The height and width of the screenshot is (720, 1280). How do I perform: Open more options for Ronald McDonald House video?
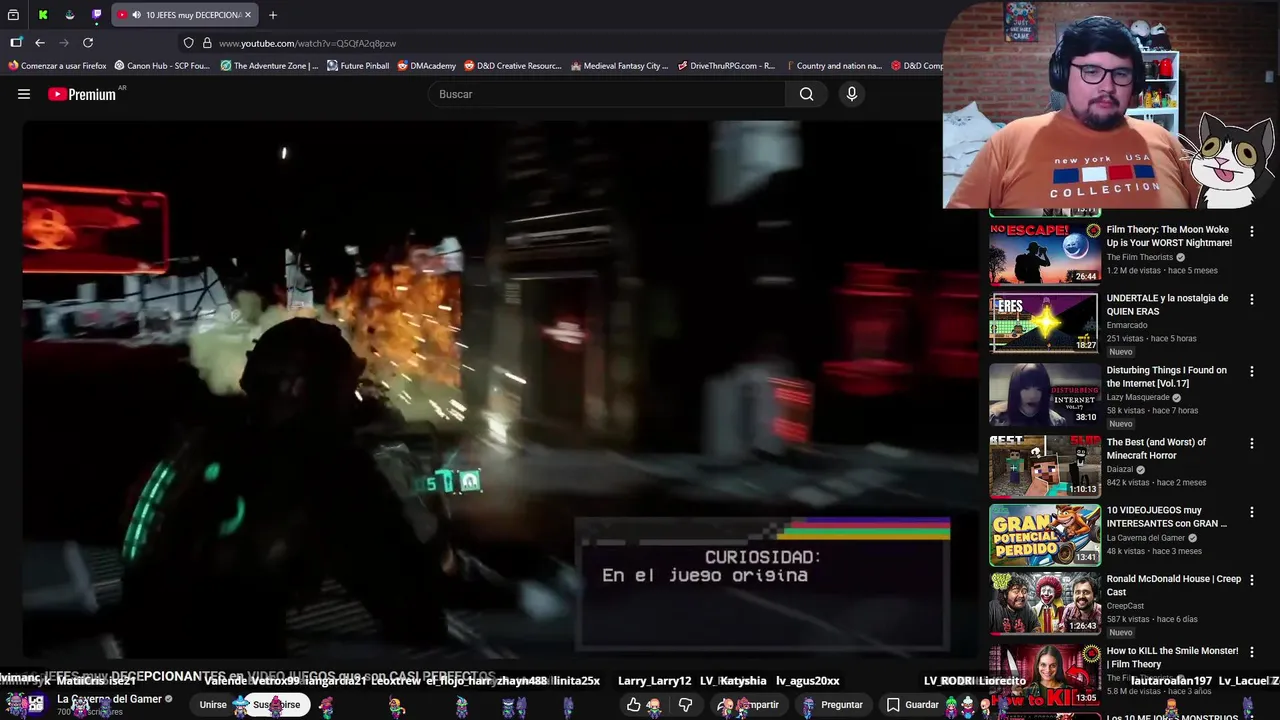pyautogui.click(x=1251, y=581)
